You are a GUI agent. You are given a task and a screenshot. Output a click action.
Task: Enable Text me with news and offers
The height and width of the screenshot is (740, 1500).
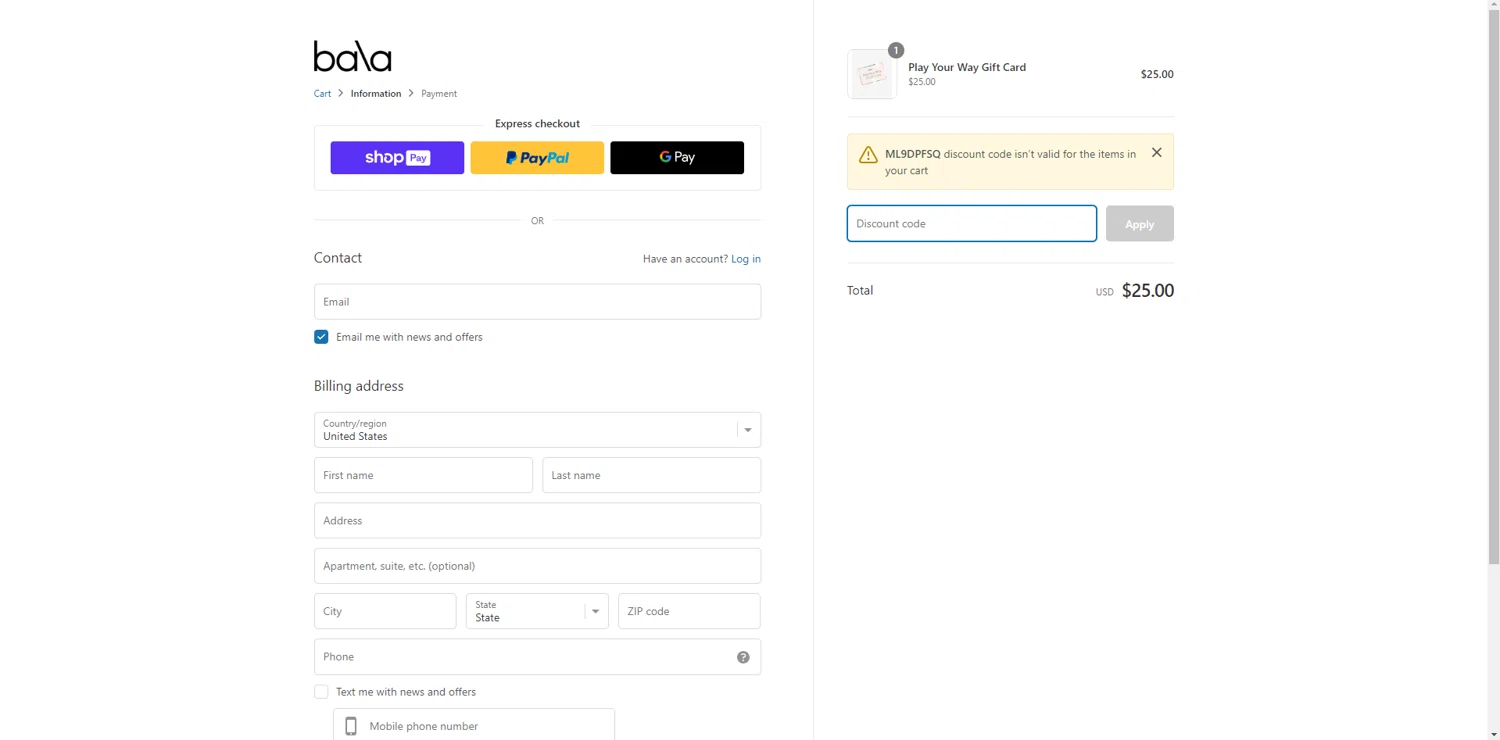pos(321,692)
